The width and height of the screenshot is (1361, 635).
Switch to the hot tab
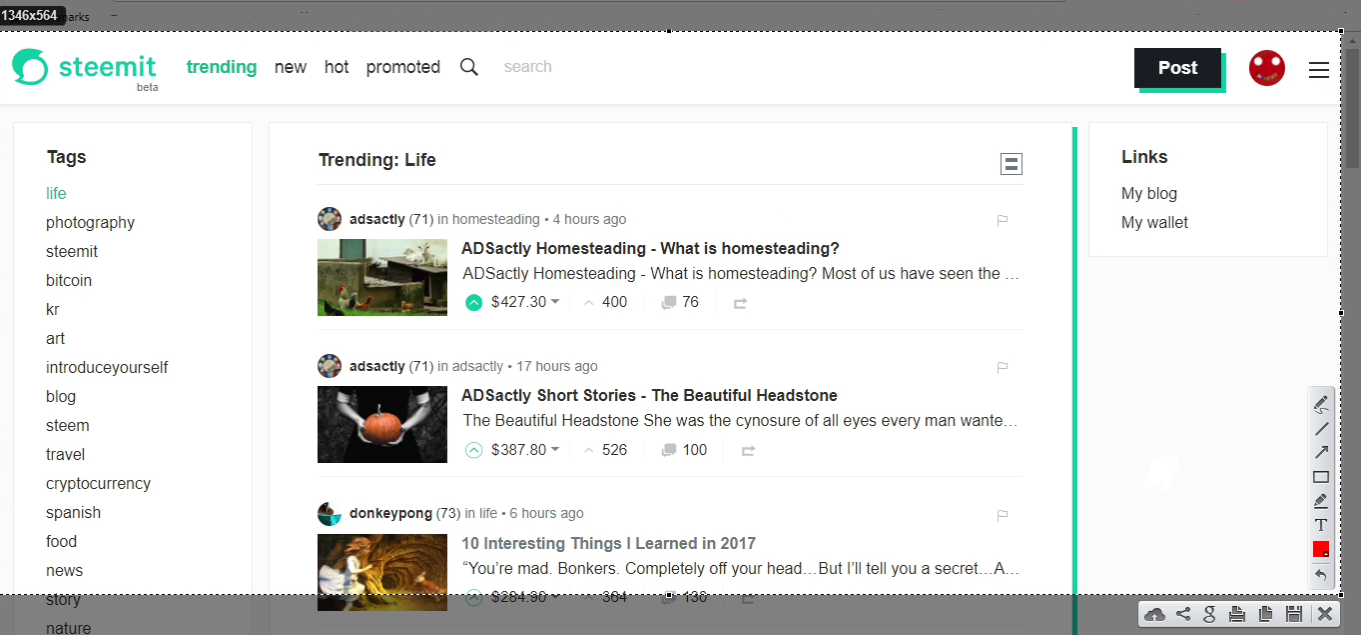click(x=336, y=67)
